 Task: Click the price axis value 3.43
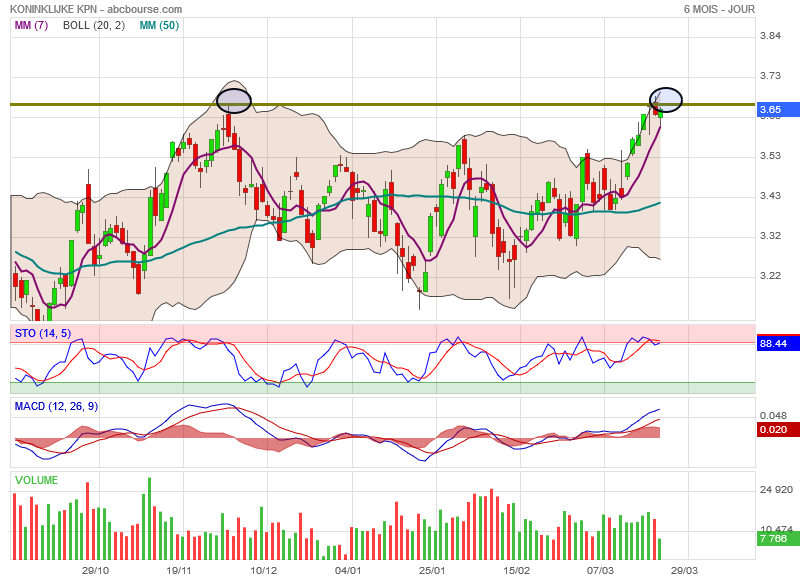pos(770,195)
